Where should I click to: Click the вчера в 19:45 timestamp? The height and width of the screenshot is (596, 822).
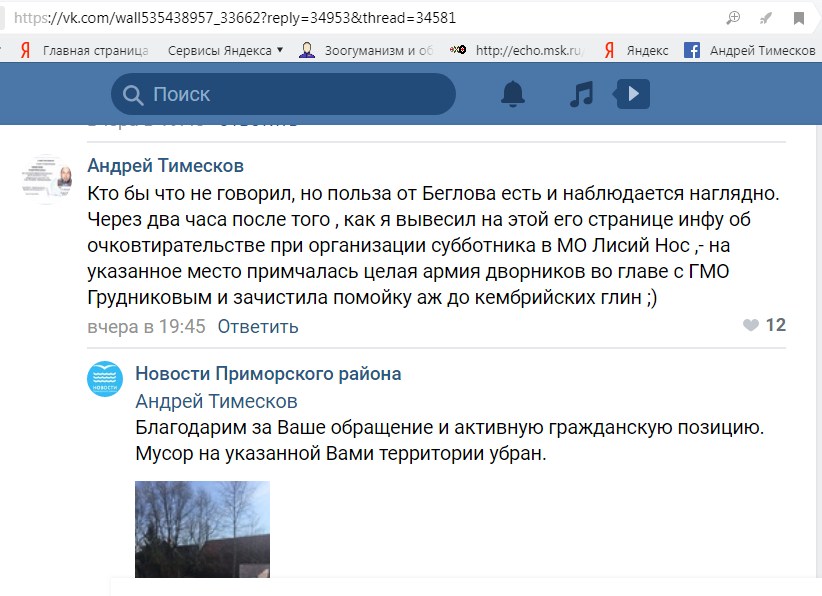[x=146, y=326]
